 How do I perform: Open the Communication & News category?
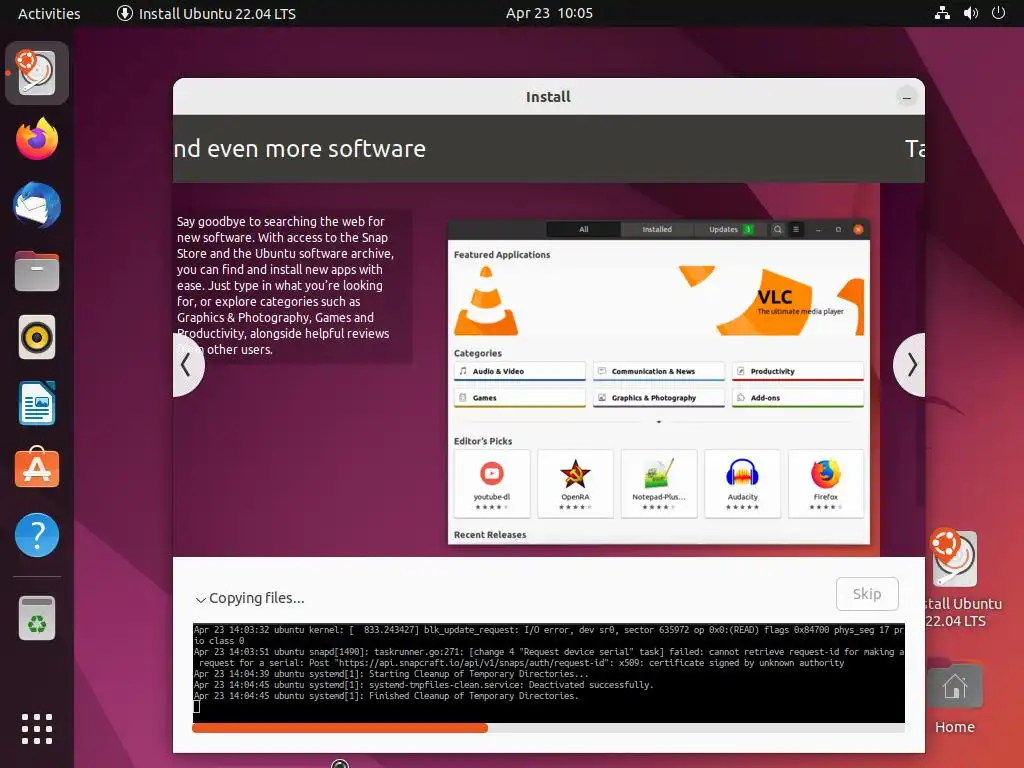click(x=659, y=372)
